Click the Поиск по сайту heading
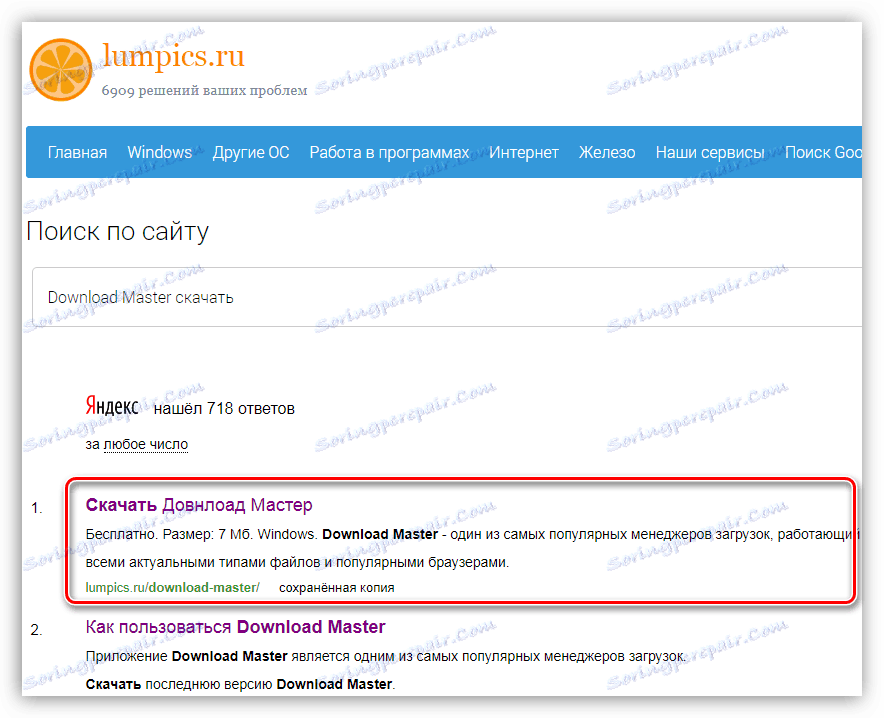Screen dimensions: 884x718 click(x=118, y=231)
